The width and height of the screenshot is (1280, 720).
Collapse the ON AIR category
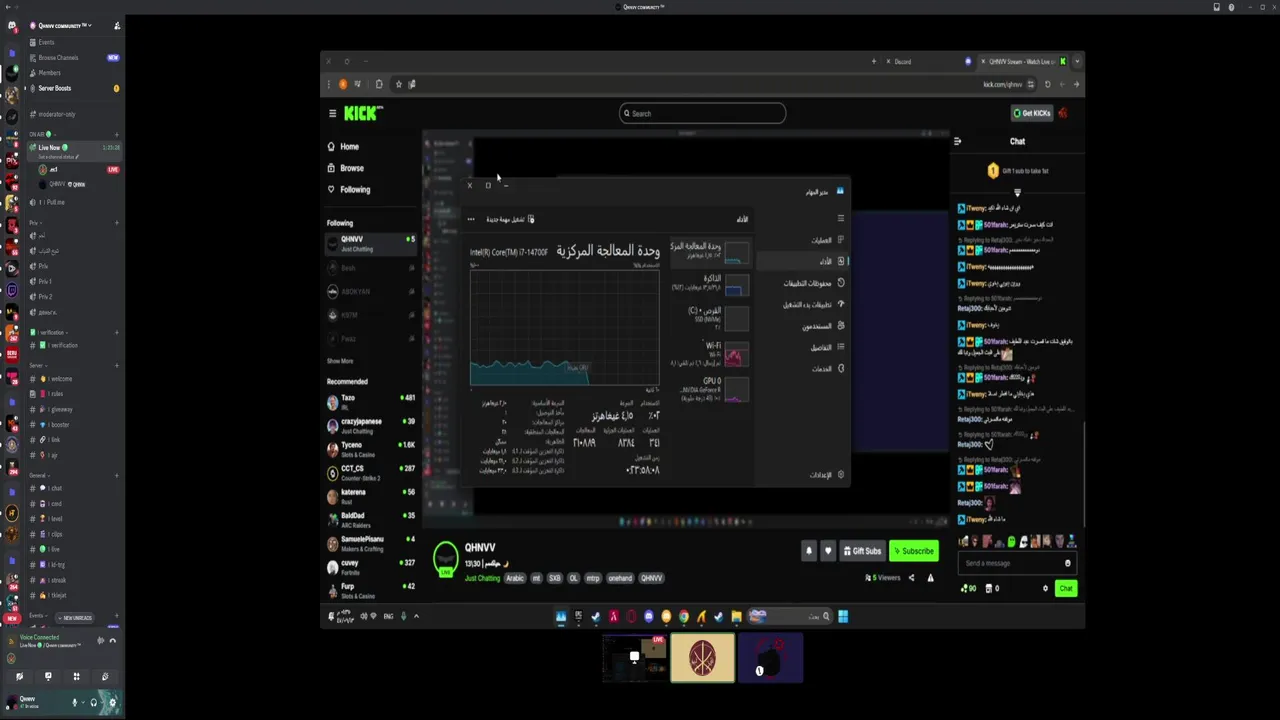42,134
